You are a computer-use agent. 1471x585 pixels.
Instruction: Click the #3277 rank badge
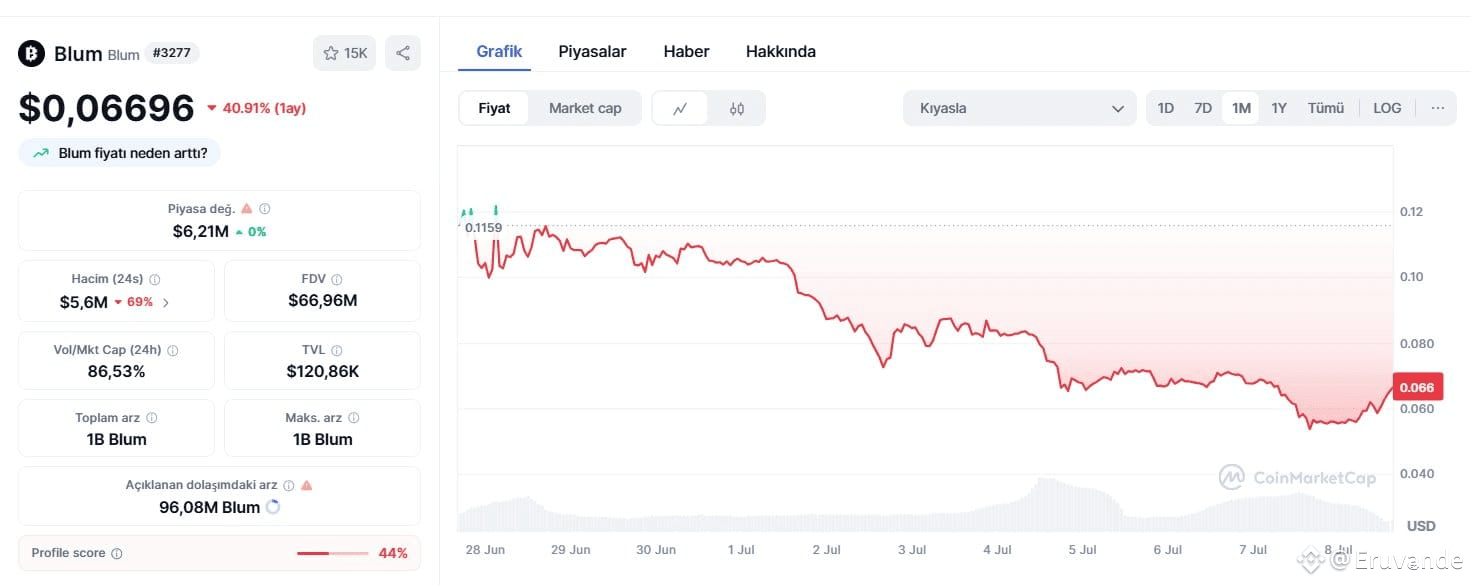pyautogui.click(x=172, y=53)
